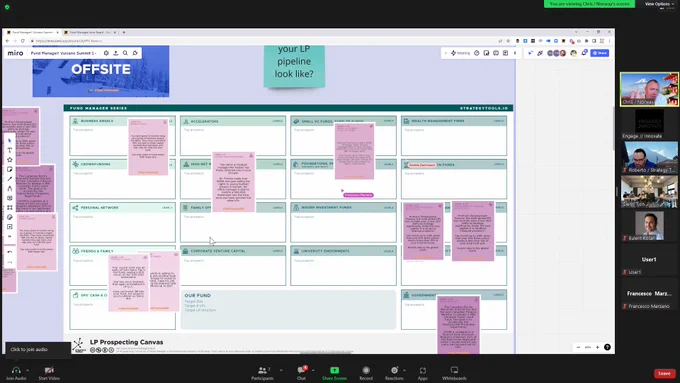Viewport: 680px width, 383px height.
Task: Open the Miro help question mark
Action: coord(607,347)
